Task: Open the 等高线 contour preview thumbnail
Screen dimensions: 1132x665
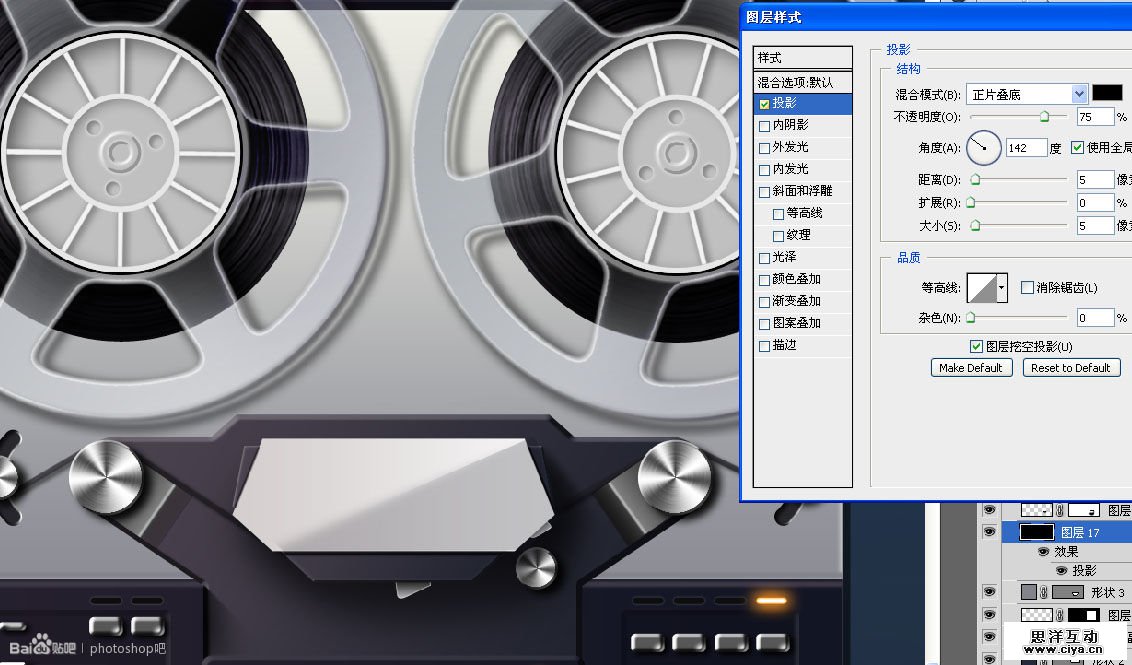Action: (x=982, y=287)
